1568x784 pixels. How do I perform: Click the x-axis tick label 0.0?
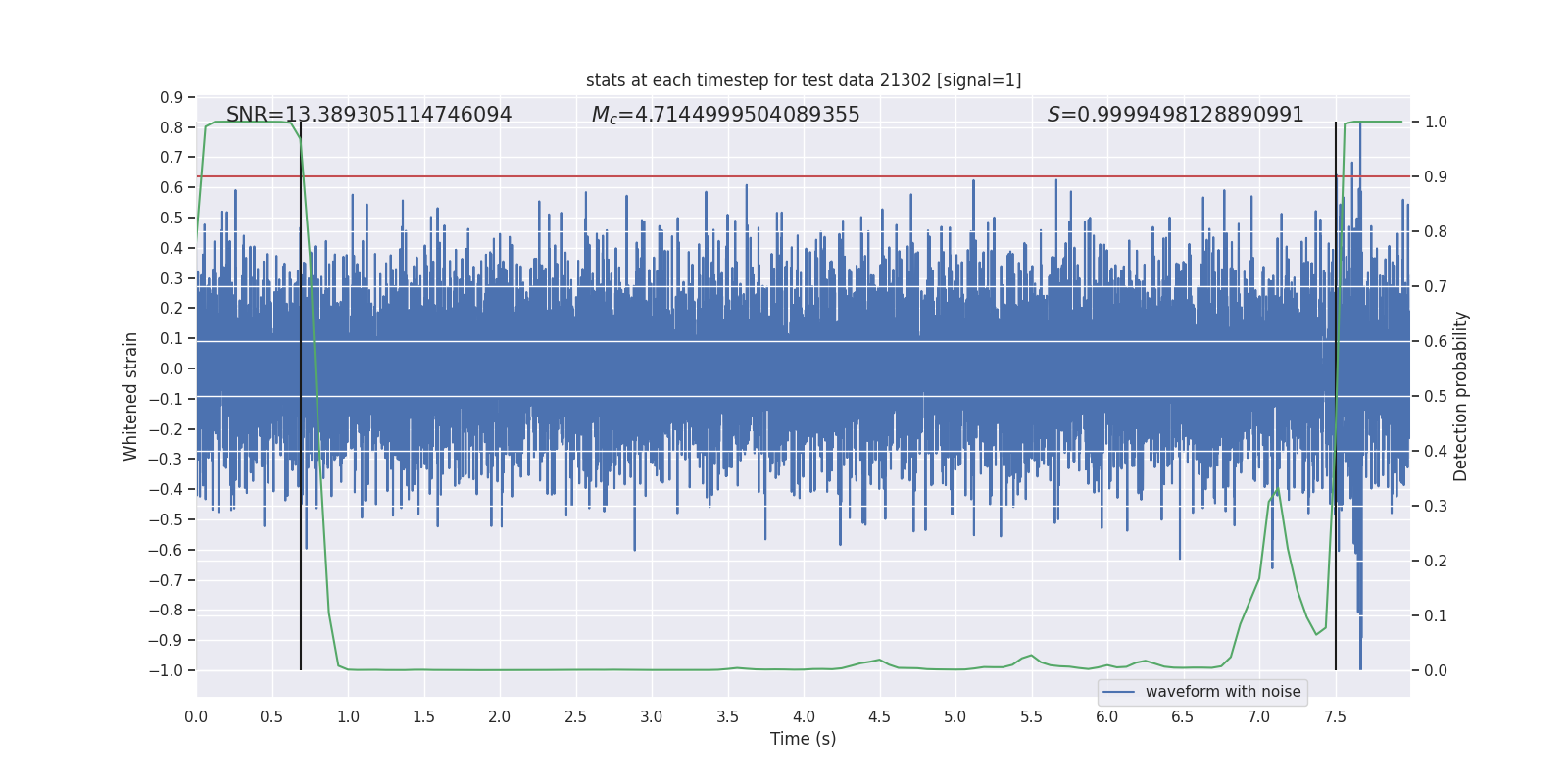[x=196, y=716]
